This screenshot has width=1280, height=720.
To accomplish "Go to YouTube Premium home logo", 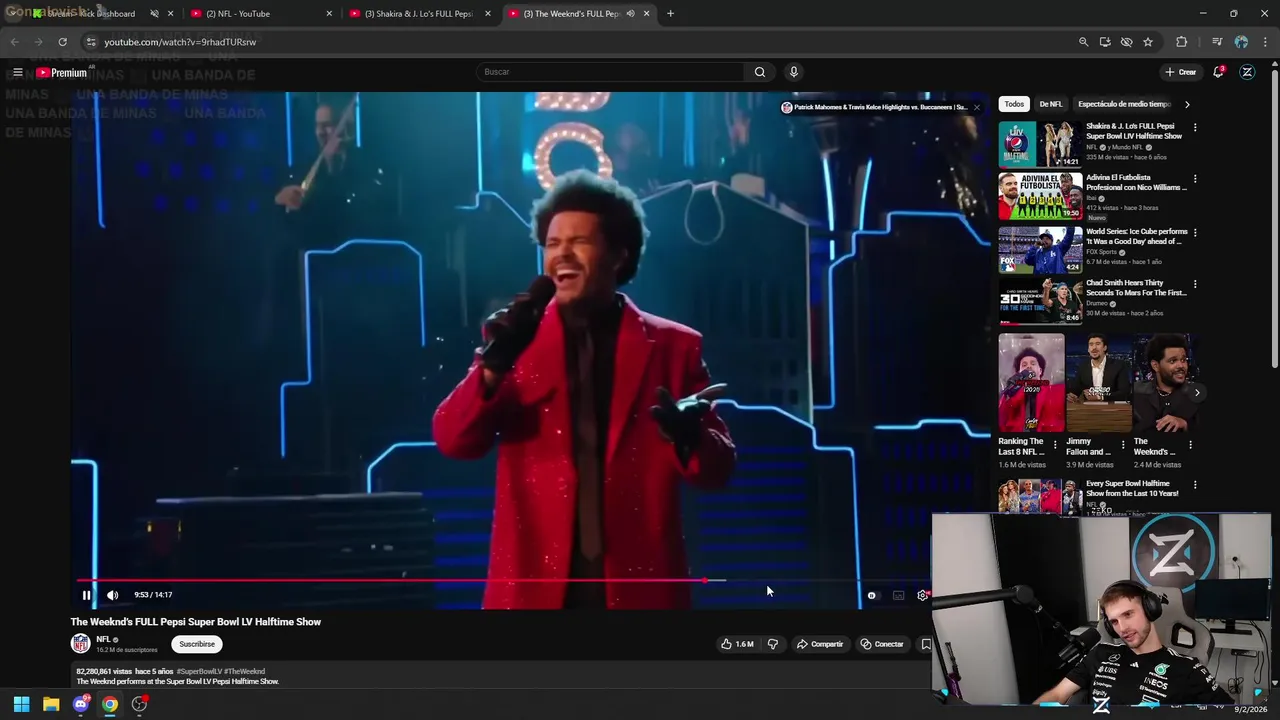I will tap(62, 72).
